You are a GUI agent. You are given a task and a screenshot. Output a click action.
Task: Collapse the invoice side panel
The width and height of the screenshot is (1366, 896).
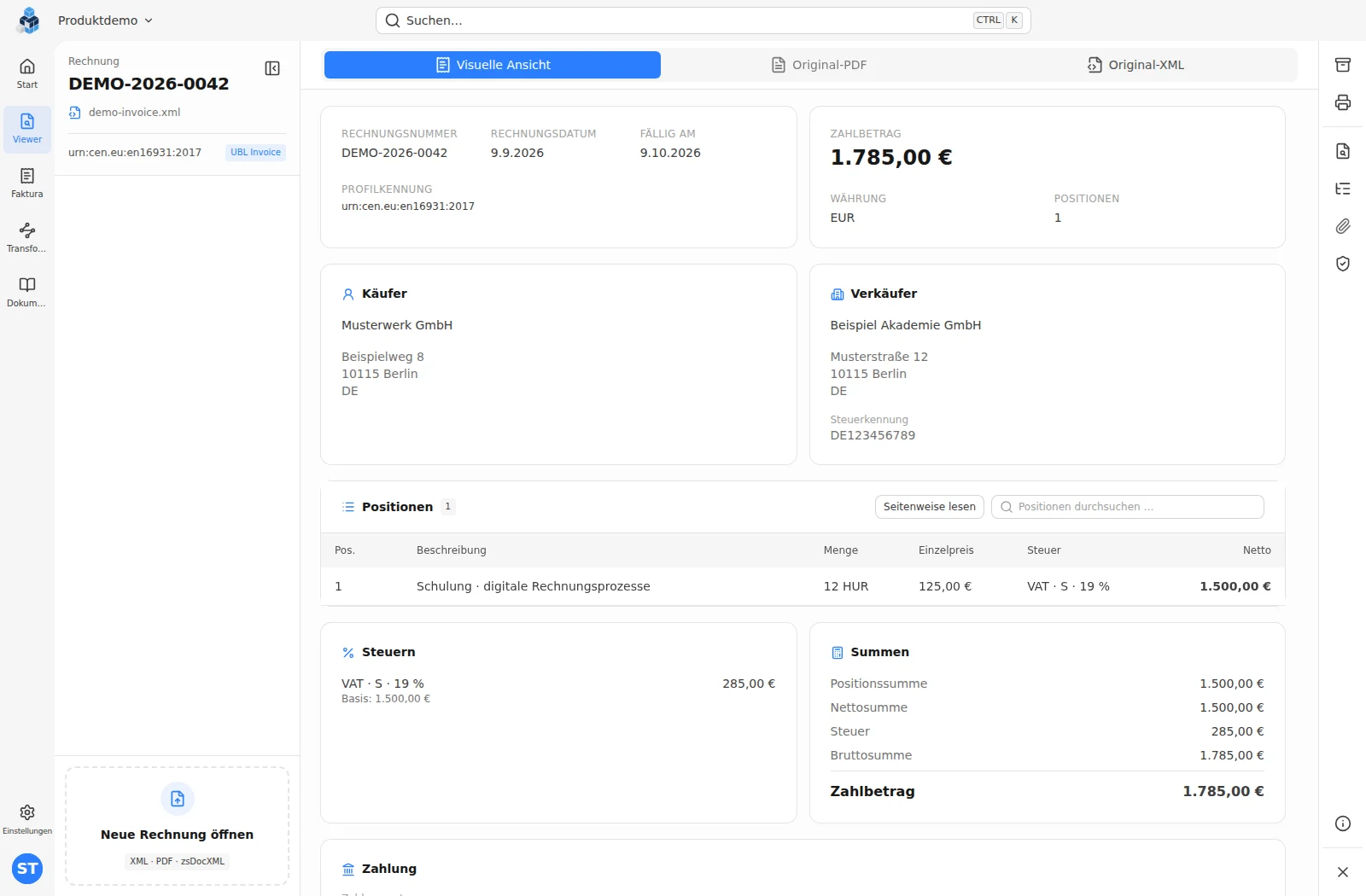tap(272, 68)
